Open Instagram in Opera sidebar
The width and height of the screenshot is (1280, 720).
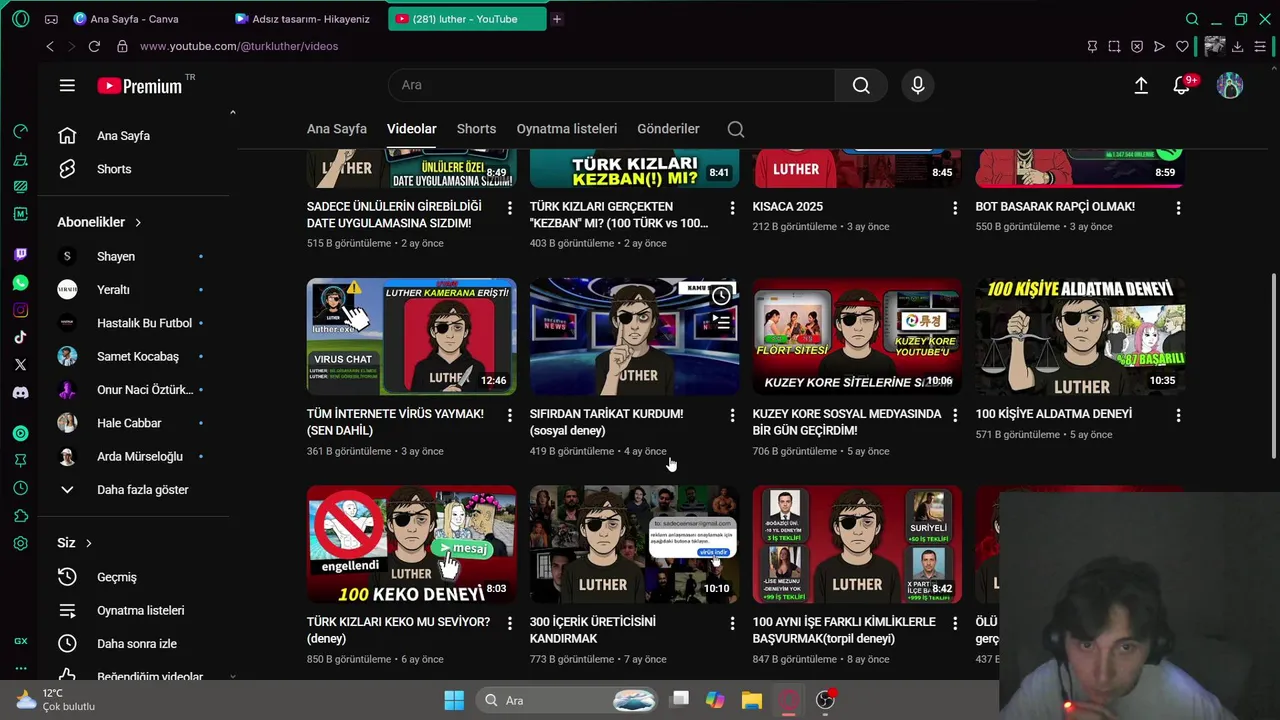pyautogui.click(x=20, y=310)
